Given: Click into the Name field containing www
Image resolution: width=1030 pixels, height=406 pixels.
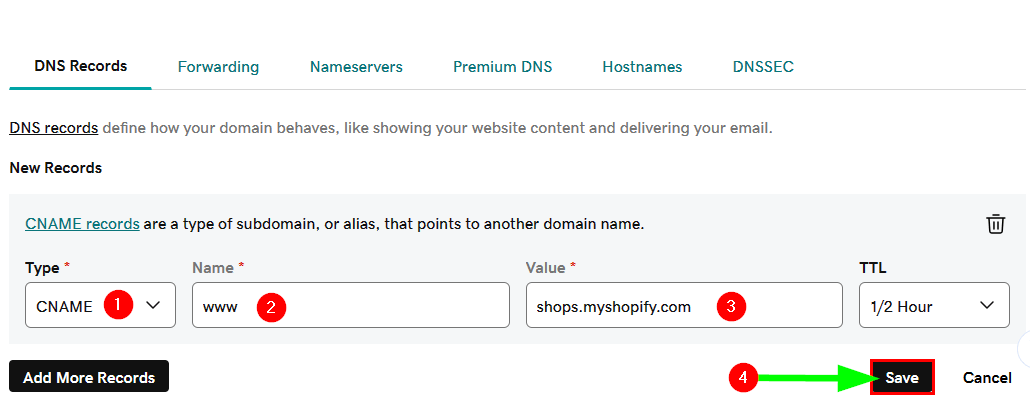Looking at the screenshot, I should (x=380, y=306).
